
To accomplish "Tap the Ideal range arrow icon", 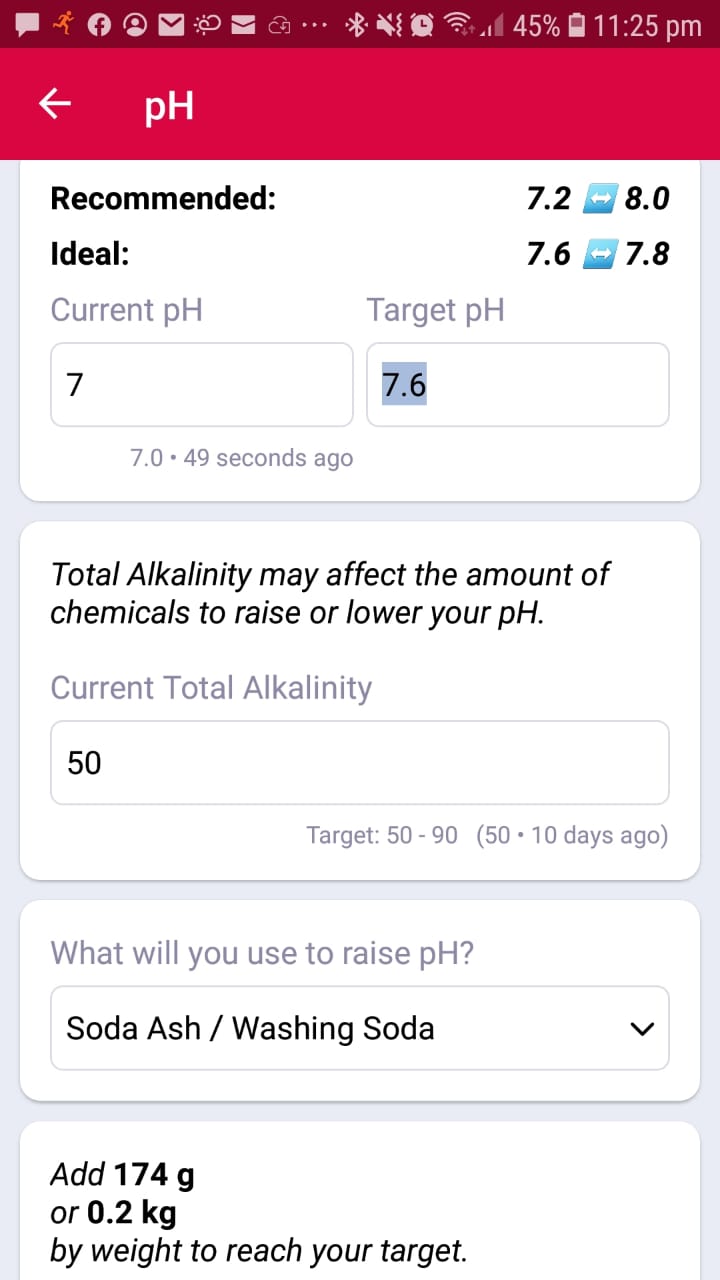I will [x=598, y=256].
